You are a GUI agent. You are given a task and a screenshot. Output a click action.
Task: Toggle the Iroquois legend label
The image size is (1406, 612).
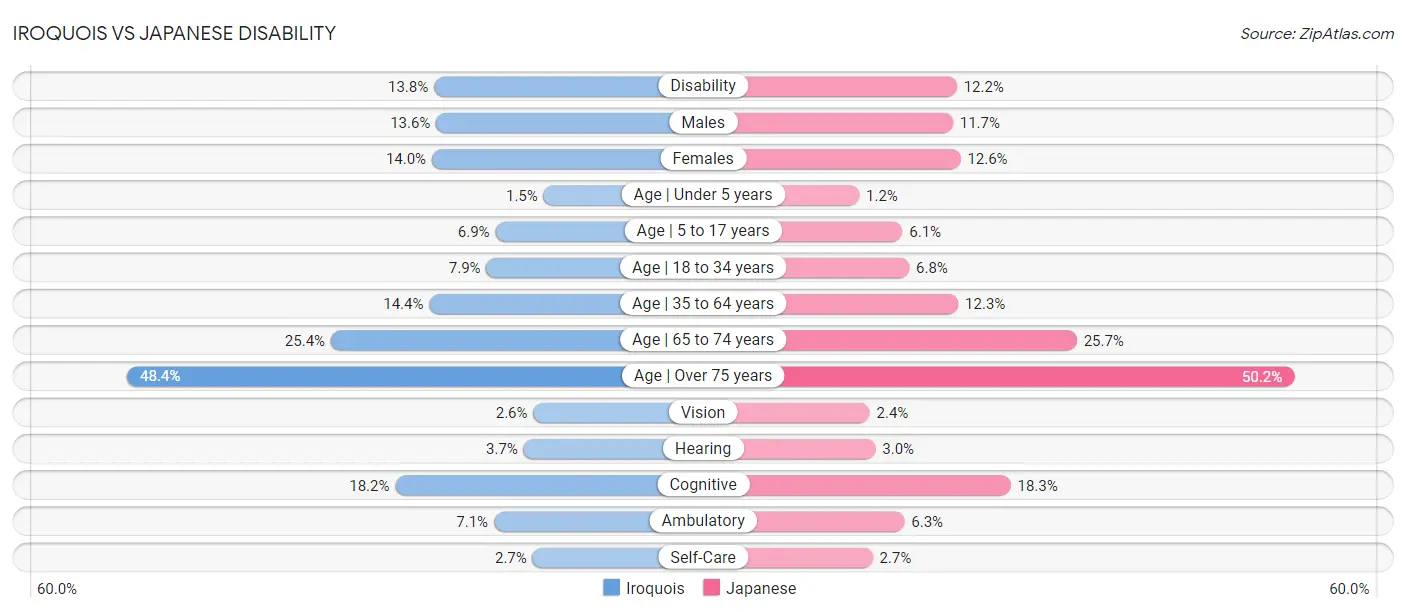pos(655,588)
